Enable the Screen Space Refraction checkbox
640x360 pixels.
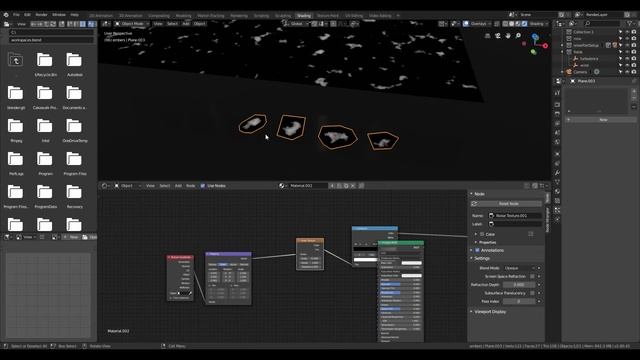click(532, 276)
